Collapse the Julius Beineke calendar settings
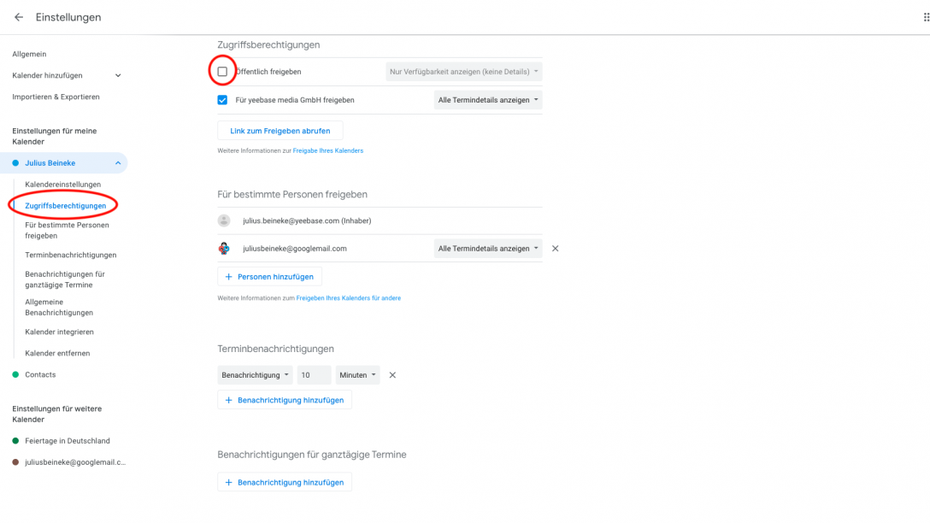The width and height of the screenshot is (930, 523). coord(118,163)
